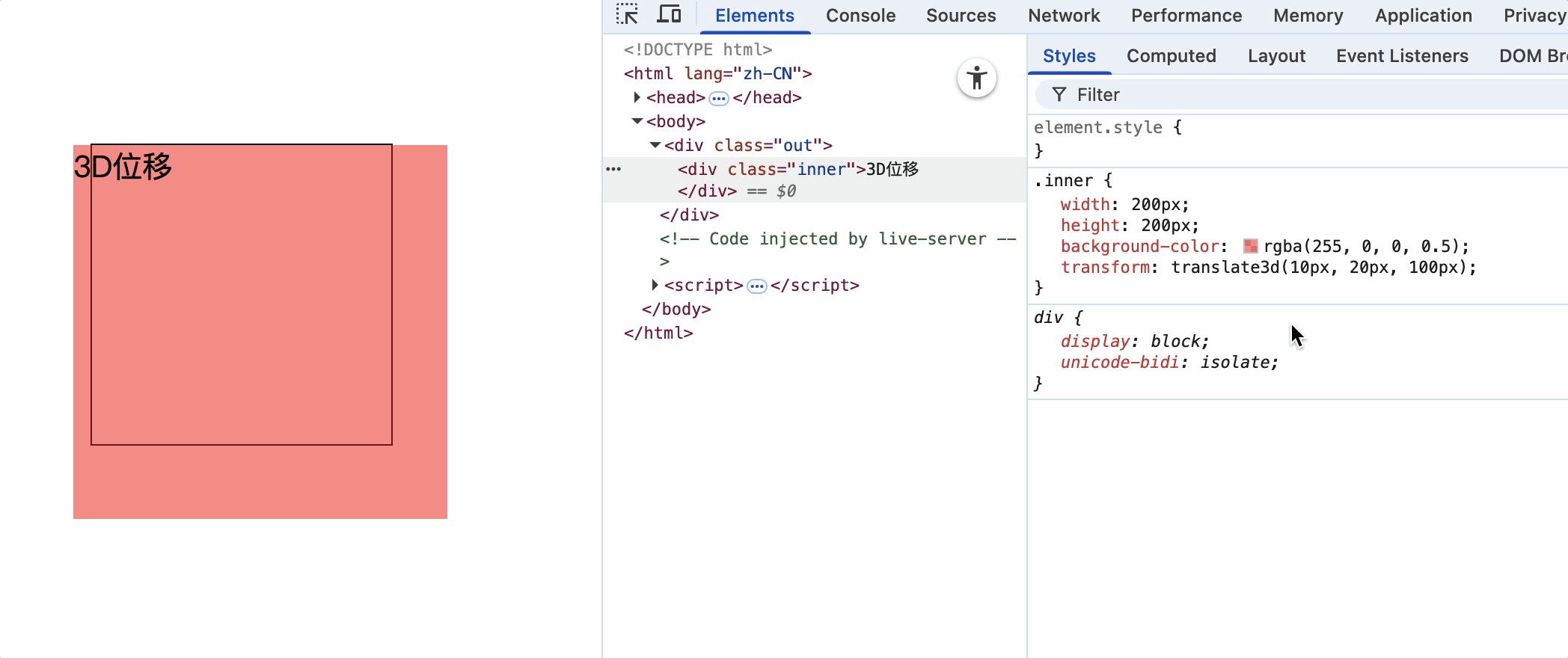
Task: Click the ellipsis beside the inner div row
Action: (x=613, y=169)
